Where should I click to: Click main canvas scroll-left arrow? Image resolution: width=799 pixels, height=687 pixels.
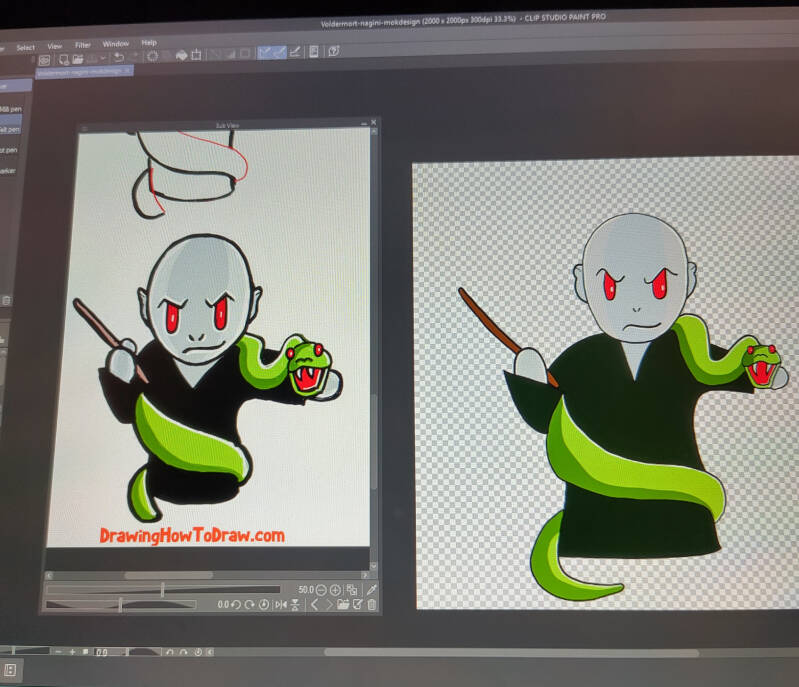[210, 652]
